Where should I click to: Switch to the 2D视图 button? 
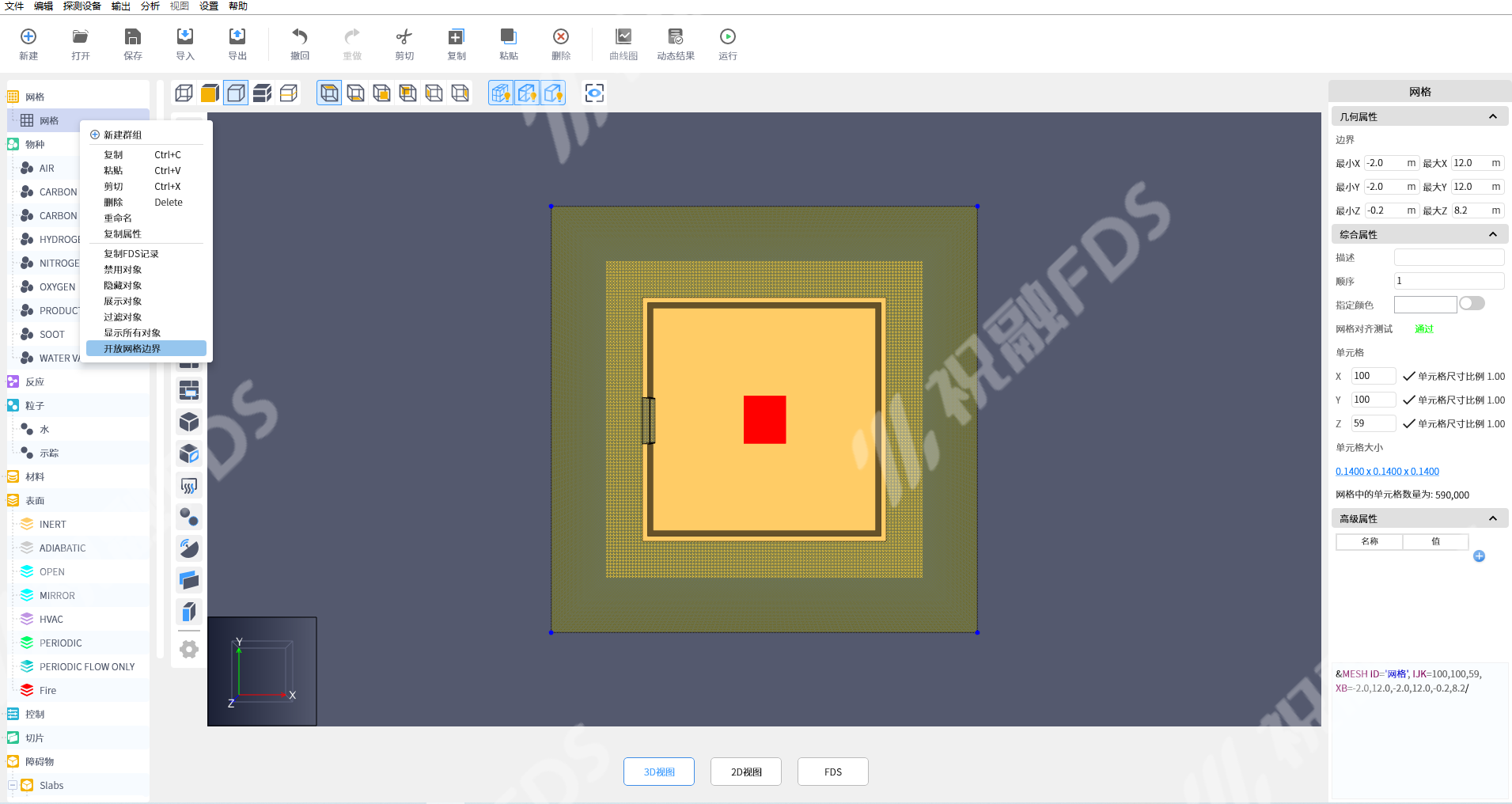pos(746,772)
